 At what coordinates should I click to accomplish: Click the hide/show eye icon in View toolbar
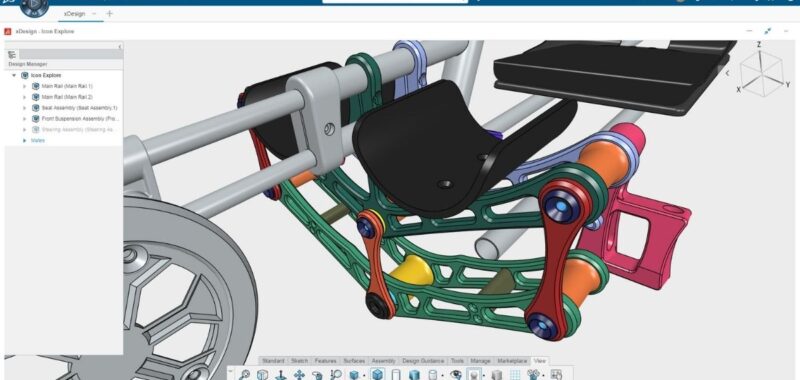(456, 374)
